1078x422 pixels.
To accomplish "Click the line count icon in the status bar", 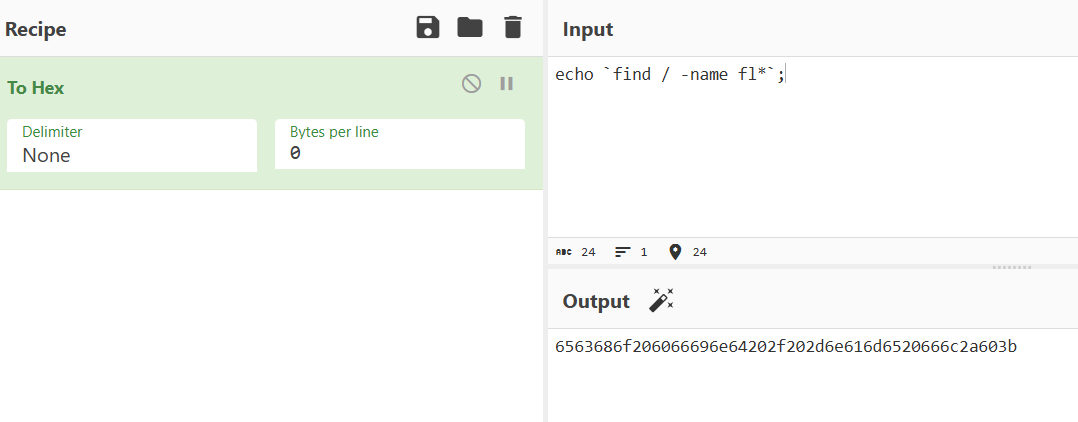I will pyautogui.click(x=622, y=252).
